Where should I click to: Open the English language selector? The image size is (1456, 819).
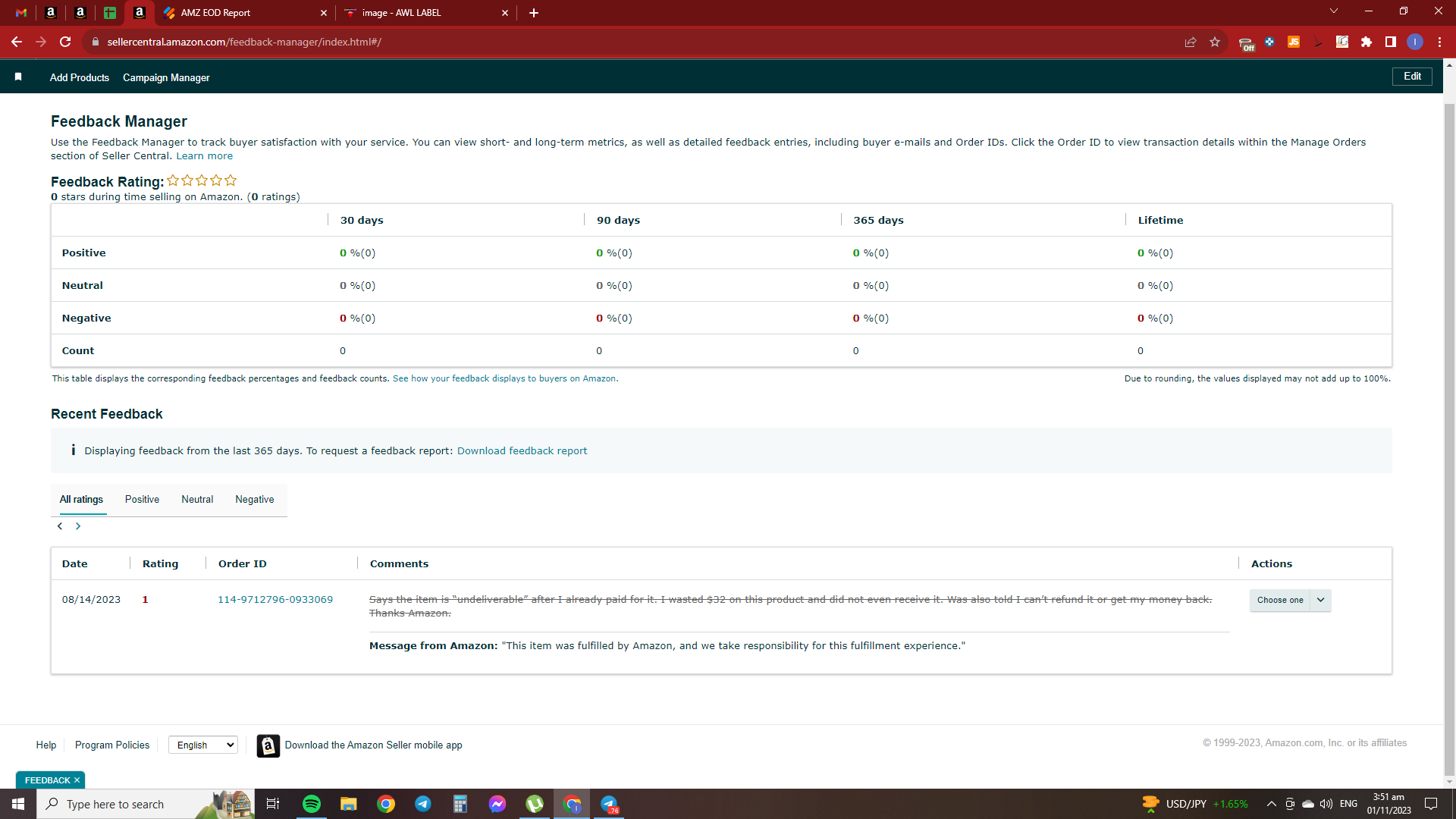click(x=203, y=745)
